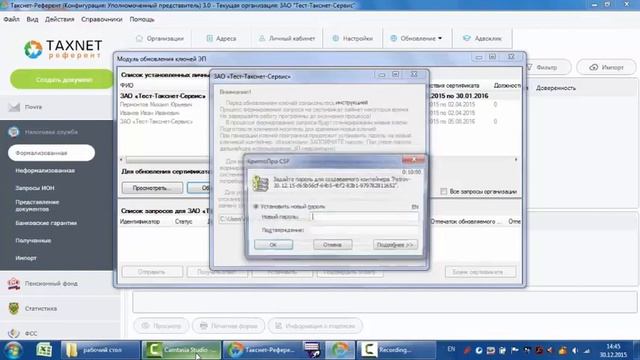This screenshot has height=360, width=640.
Task: Click the Импорт button at top right
Action: click(x=607, y=67)
